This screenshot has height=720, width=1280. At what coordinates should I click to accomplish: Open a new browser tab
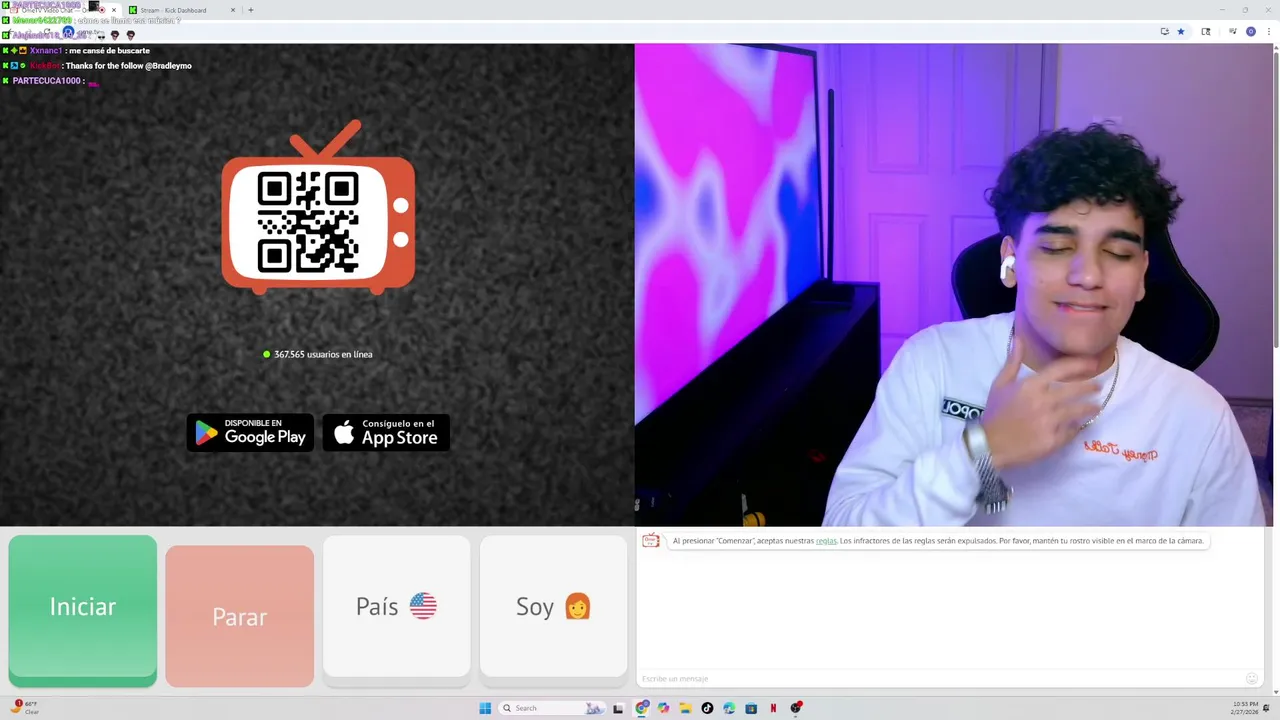[250, 10]
